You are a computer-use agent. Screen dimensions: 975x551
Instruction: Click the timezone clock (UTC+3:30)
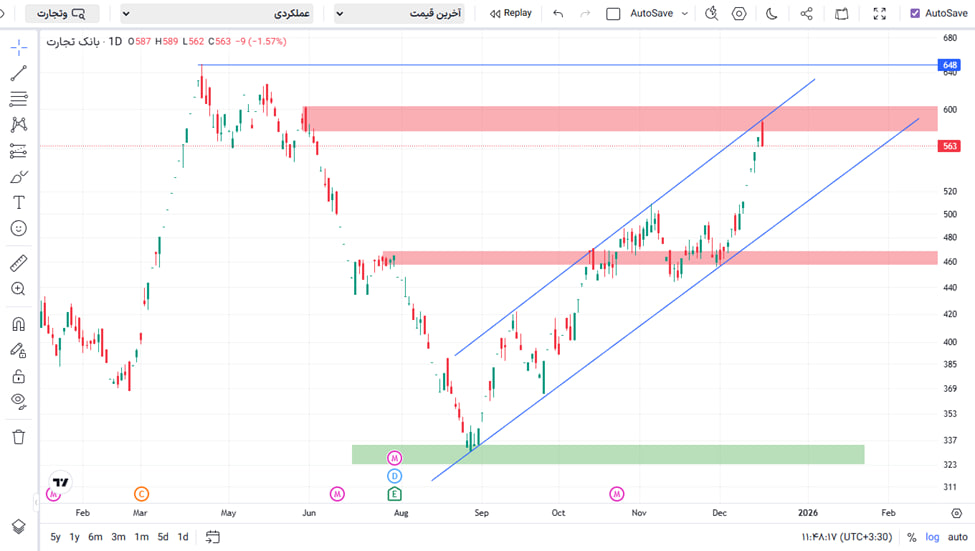[846, 537]
